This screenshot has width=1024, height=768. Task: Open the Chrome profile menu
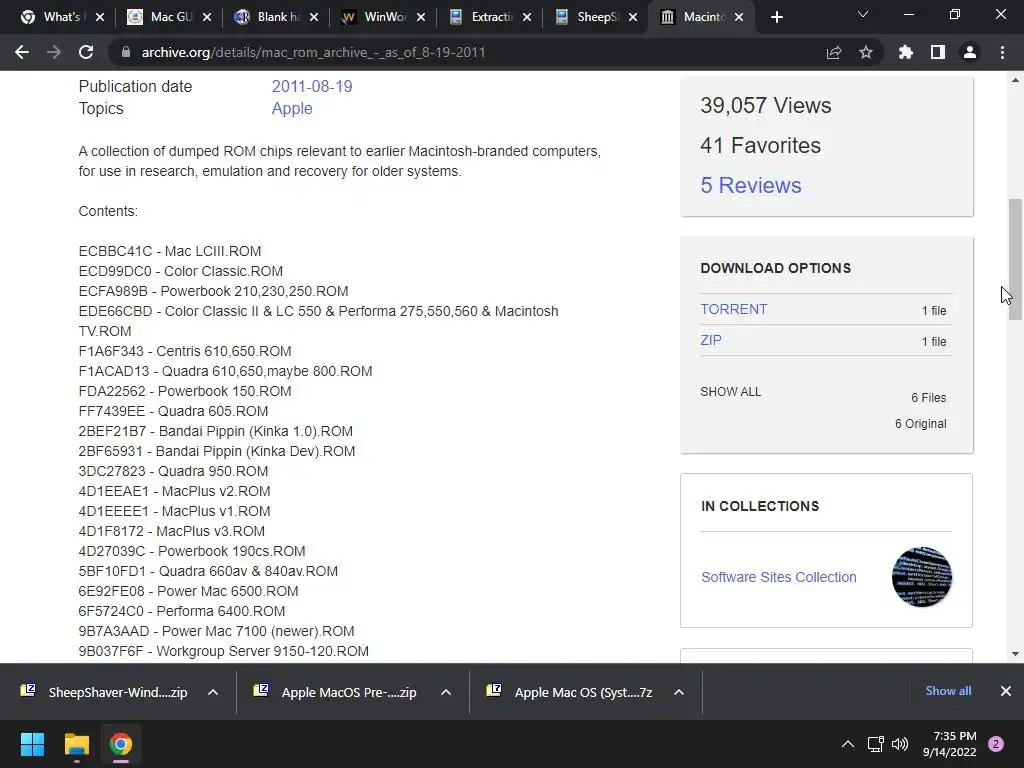[970, 52]
